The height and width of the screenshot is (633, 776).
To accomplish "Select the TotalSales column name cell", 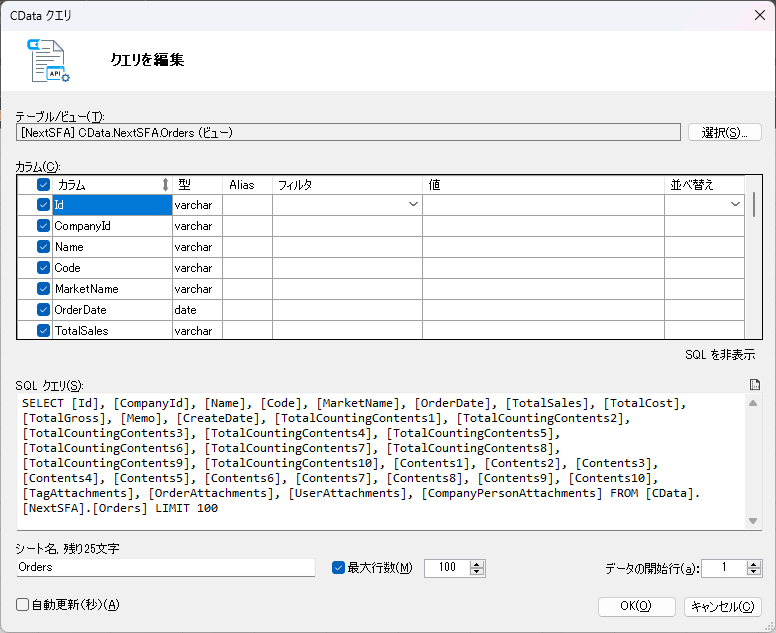I will (x=112, y=331).
